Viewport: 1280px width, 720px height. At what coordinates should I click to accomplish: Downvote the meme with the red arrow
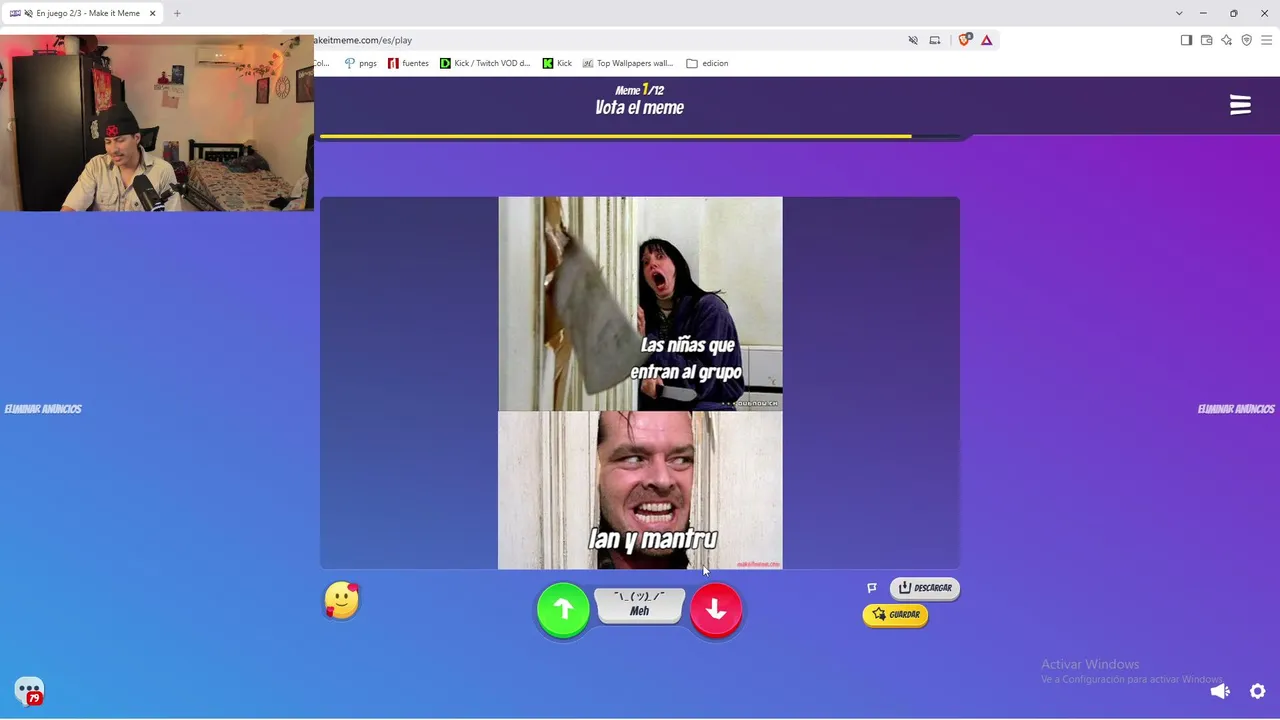[x=716, y=610]
